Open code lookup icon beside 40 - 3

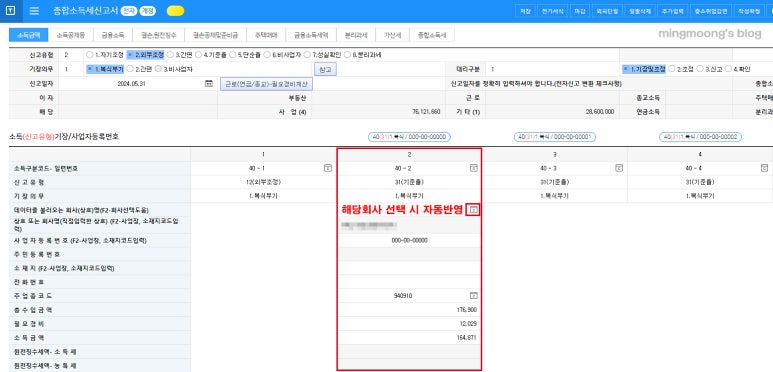pos(619,168)
